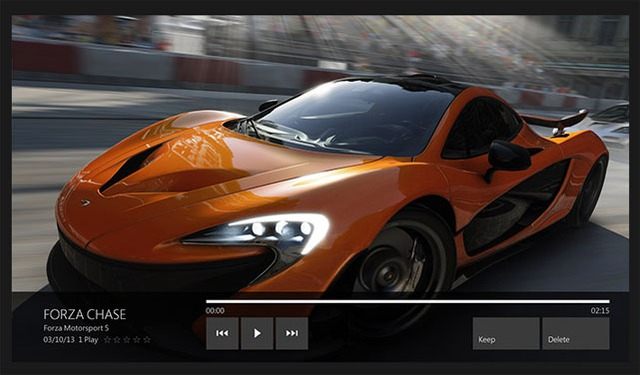Skip to the previous clip
The image size is (640, 375).
click(222, 333)
